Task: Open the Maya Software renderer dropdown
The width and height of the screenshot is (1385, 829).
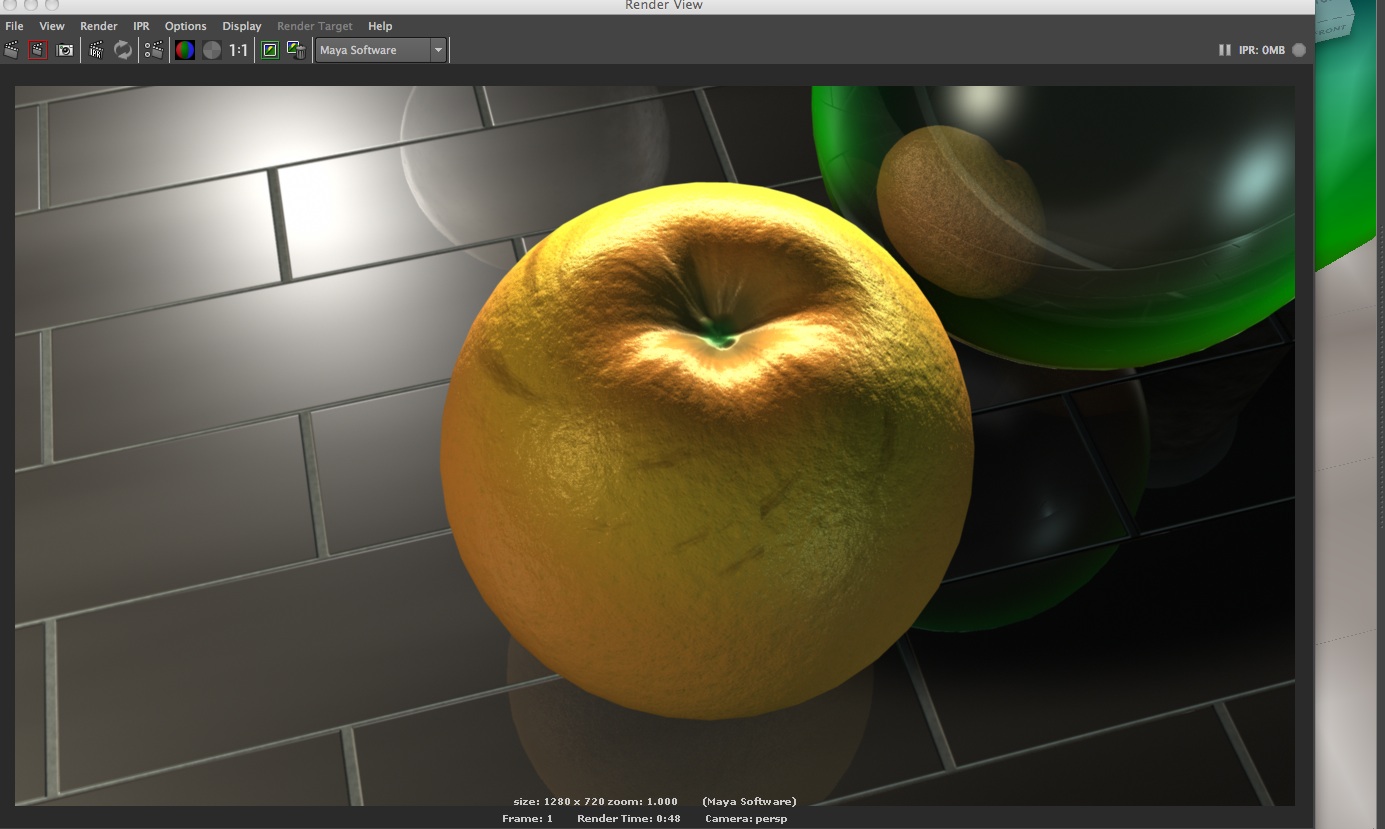Action: [x=381, y=50]
